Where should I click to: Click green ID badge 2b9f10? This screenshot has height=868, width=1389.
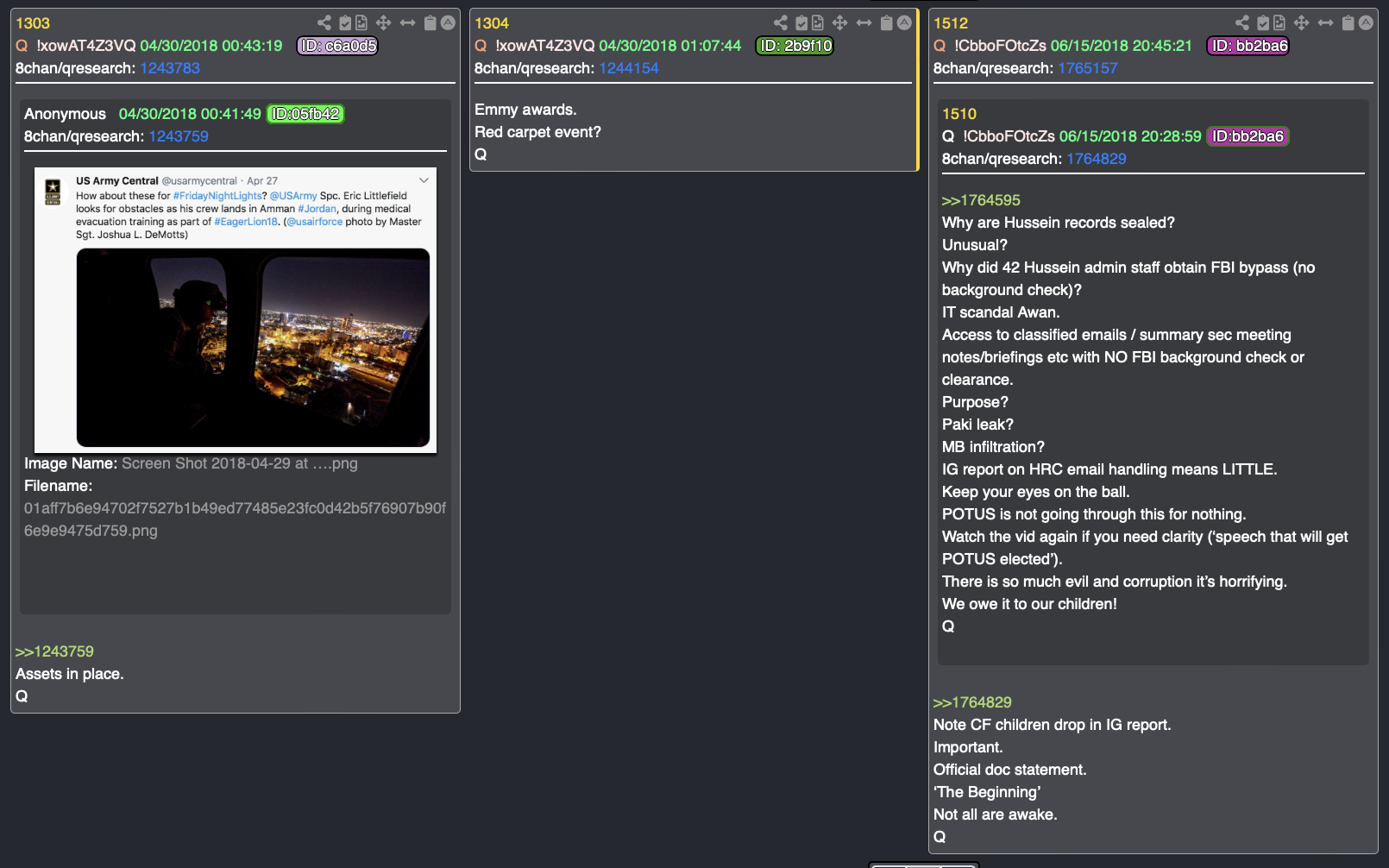point(795,46)
